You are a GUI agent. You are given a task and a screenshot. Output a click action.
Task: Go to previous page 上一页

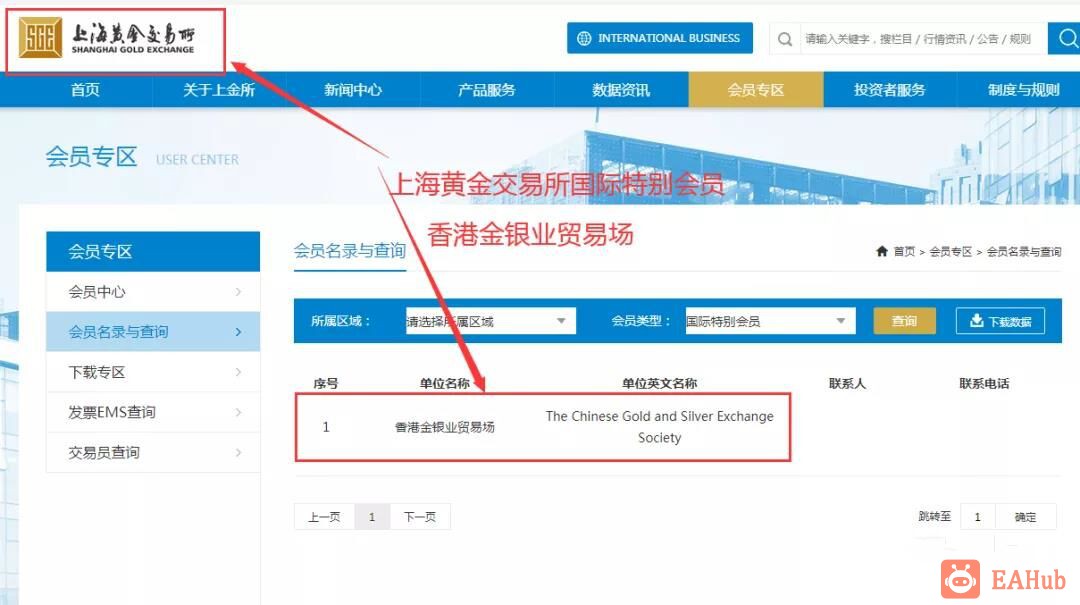[324, 517]
